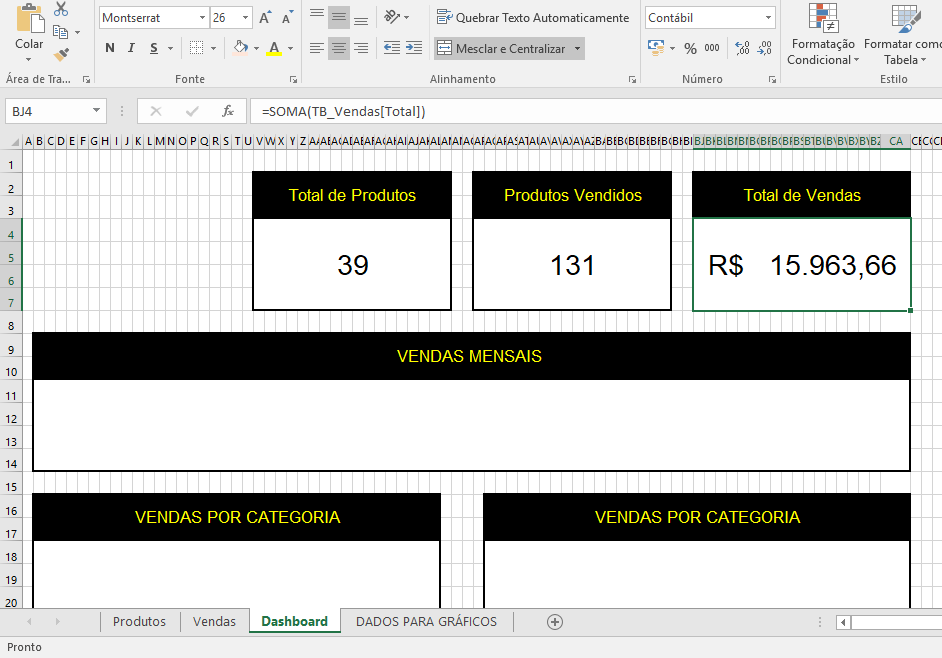Image resolution: width=942 pixels, height=658 pixels.
Task: Open Name Box dropdown arrow
Action: 96,111
